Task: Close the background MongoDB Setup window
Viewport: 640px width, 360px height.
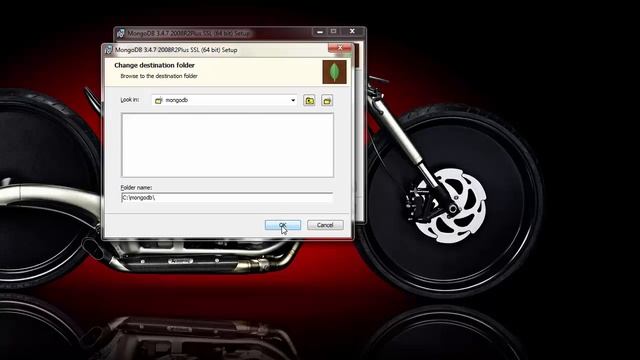Action: (x=352, y=31)
